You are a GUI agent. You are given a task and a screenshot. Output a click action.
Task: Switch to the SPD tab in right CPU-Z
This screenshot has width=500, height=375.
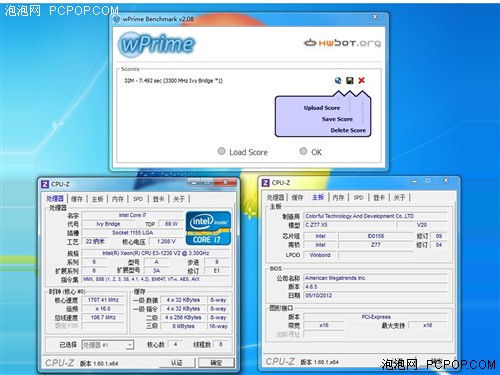click(x=358, y=197)
